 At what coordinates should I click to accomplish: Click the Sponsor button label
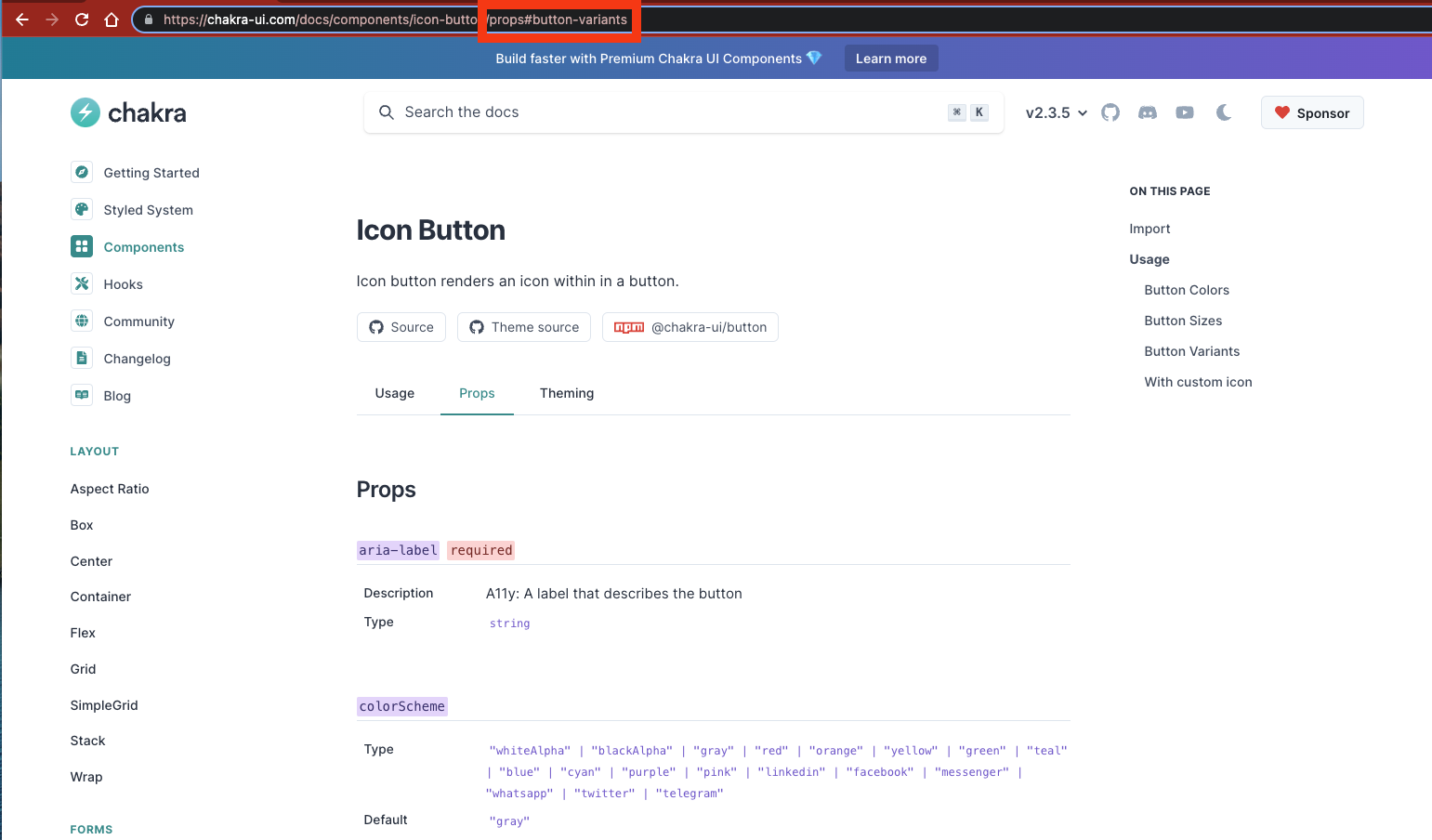pyautogui.click(x=1323, y=113)
